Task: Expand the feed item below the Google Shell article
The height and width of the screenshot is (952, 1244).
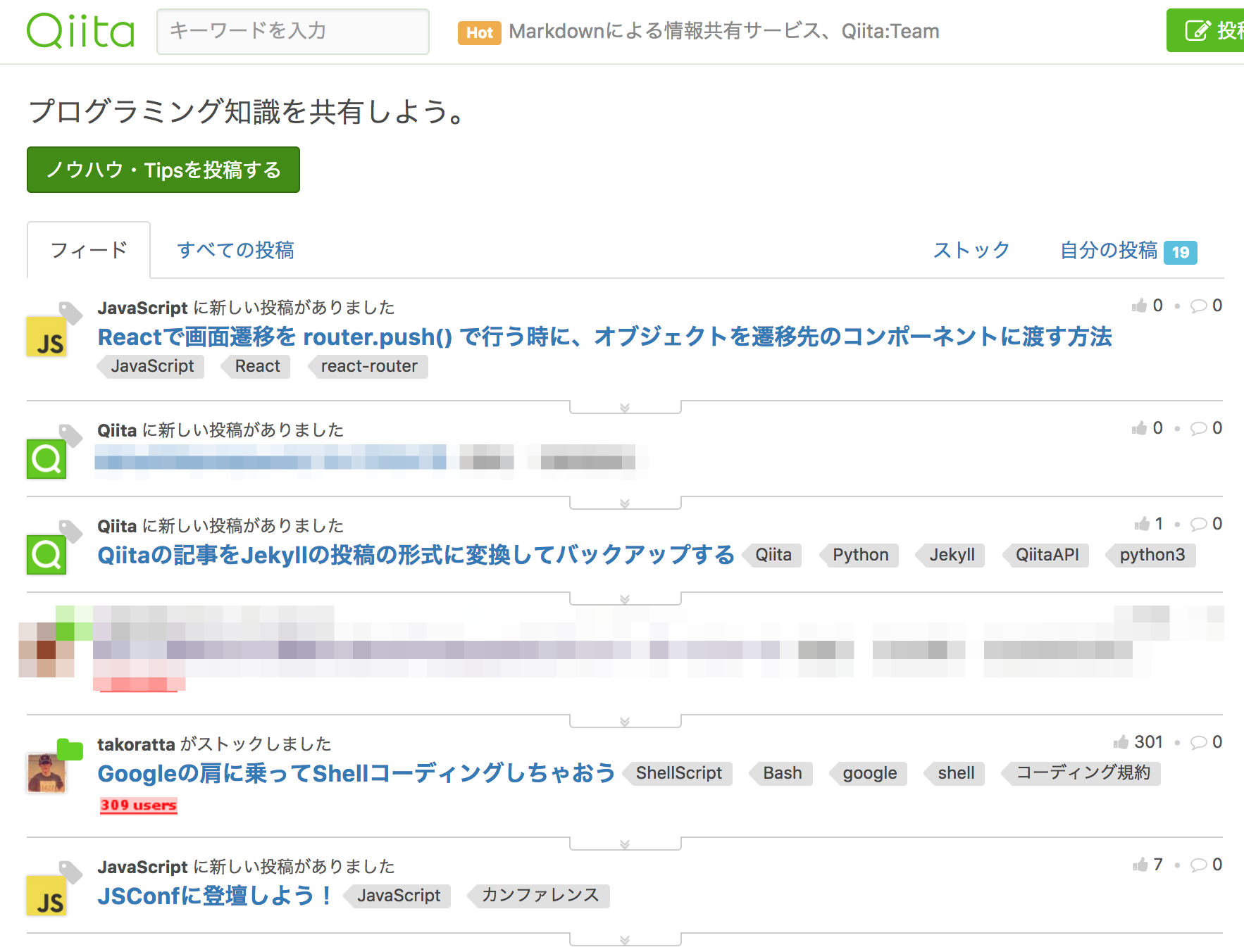Action: 625,844
